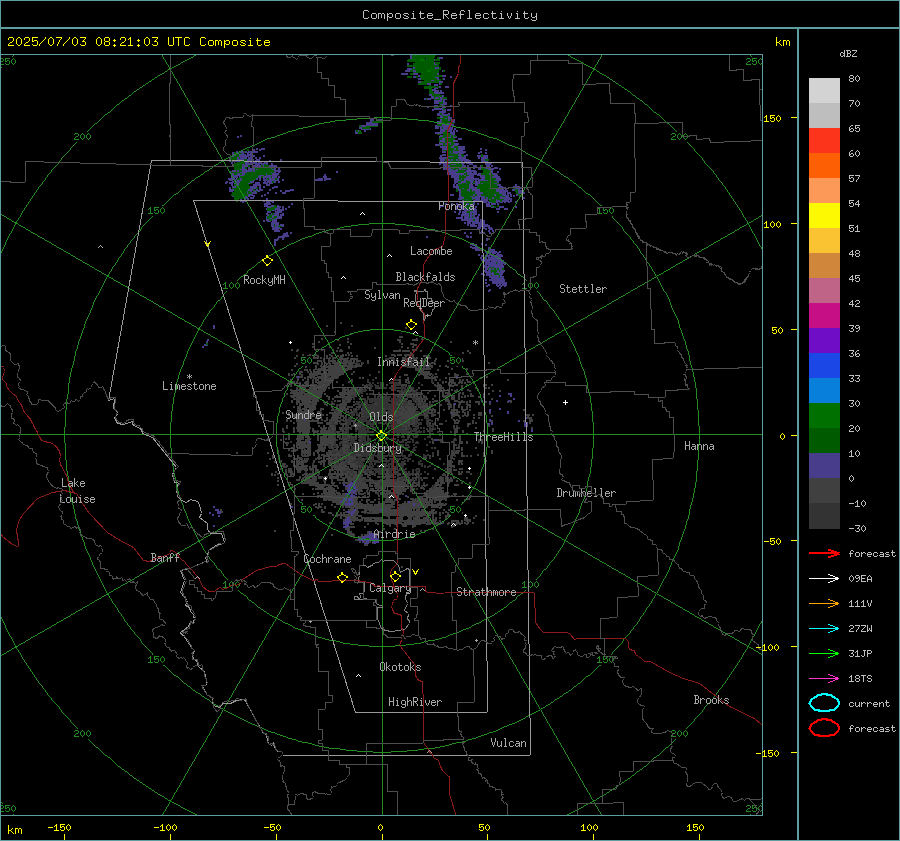Select the light gray 70-80 dBZ swatch

[x=824, y=91]
